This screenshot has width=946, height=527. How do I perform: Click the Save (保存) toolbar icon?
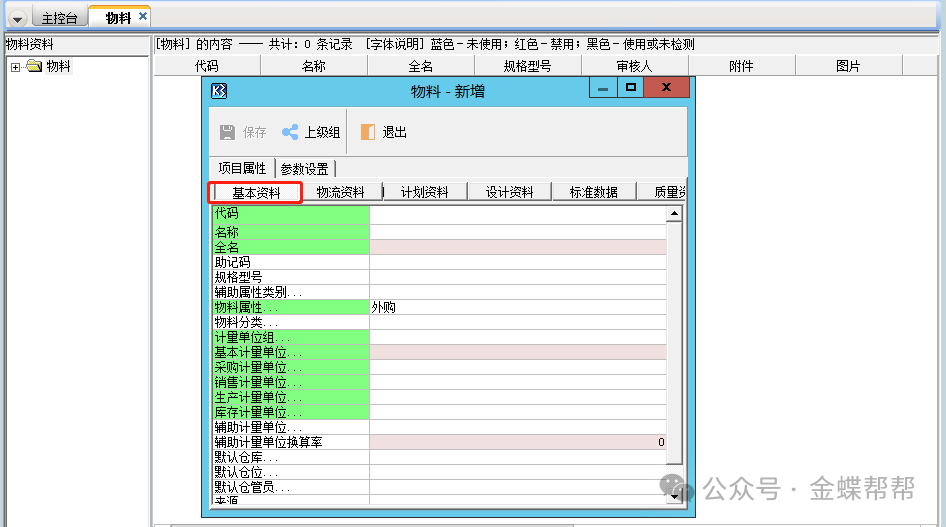click(x=228, y=132)
